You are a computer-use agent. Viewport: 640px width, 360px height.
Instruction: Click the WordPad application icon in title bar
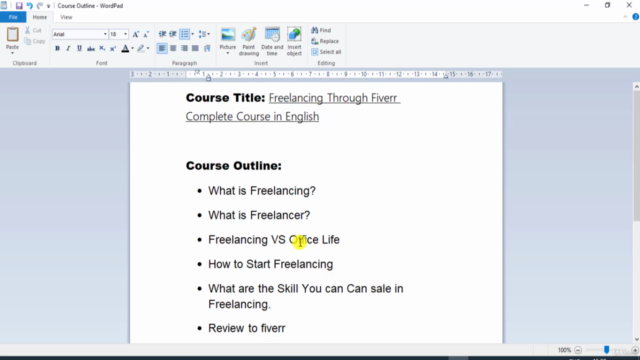point(4,5)
